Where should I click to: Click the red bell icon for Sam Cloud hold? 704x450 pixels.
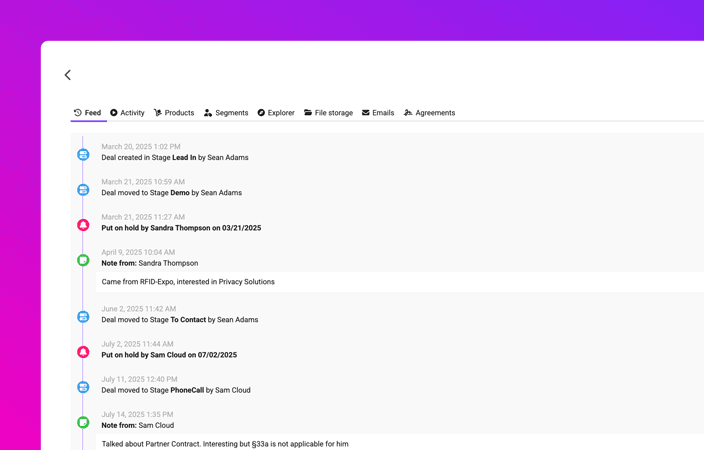click(x=83, y=352)
